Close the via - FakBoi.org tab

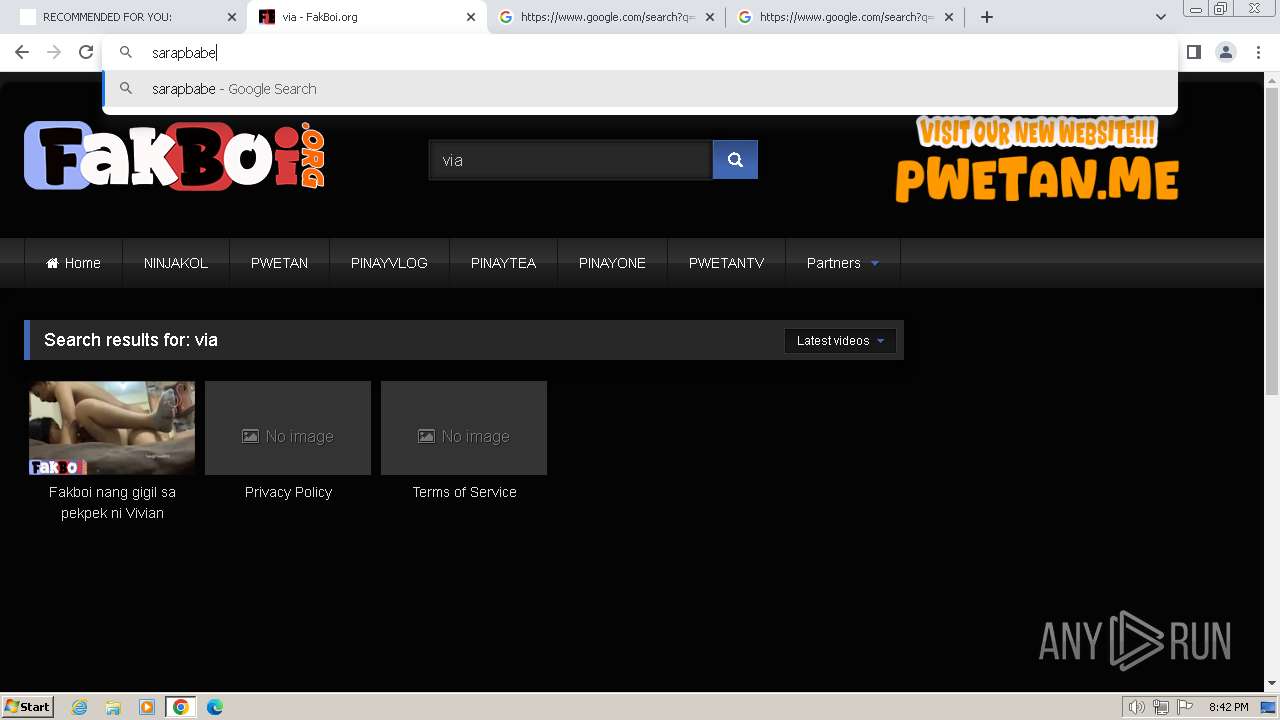470,17
